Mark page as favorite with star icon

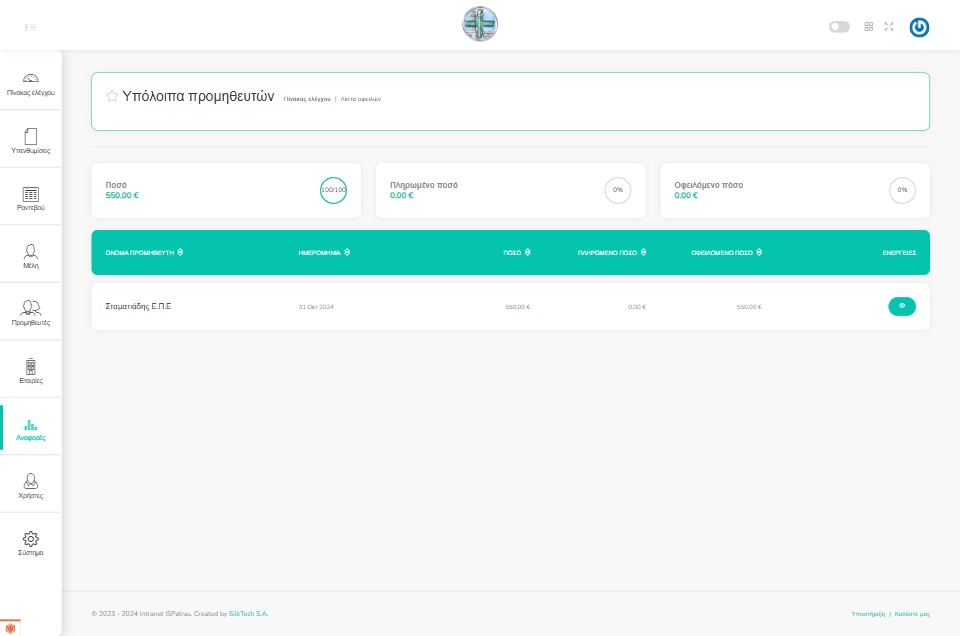(111, 96)
